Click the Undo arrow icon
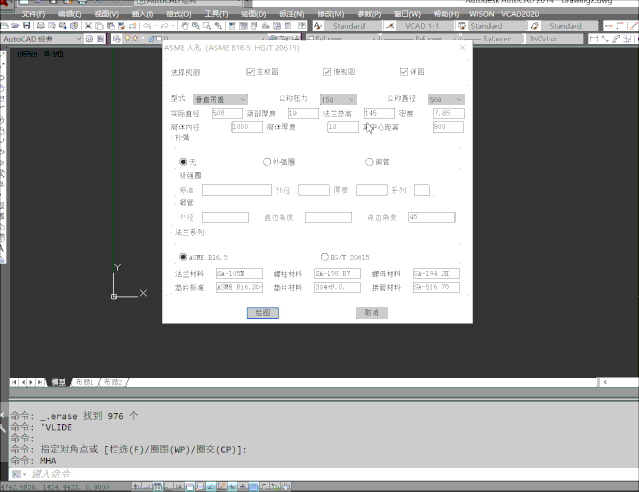This screenshot has height=492, width=639. click(x=147, y=26)
